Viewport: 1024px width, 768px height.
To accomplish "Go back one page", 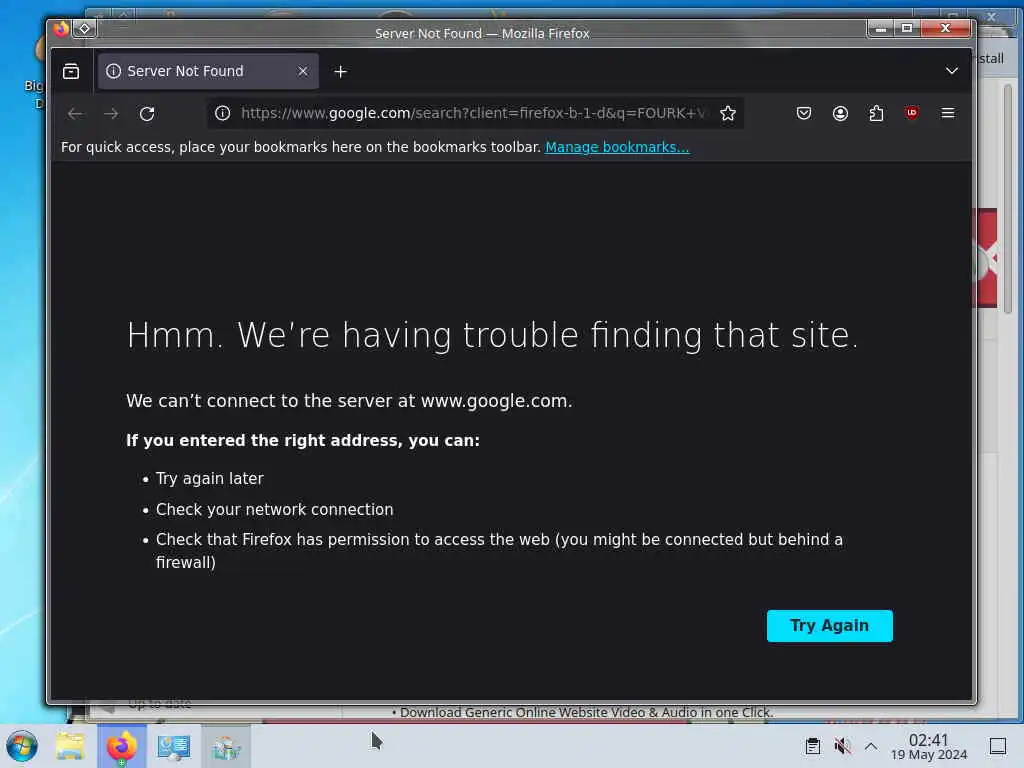I will click(x=75, y=114).
